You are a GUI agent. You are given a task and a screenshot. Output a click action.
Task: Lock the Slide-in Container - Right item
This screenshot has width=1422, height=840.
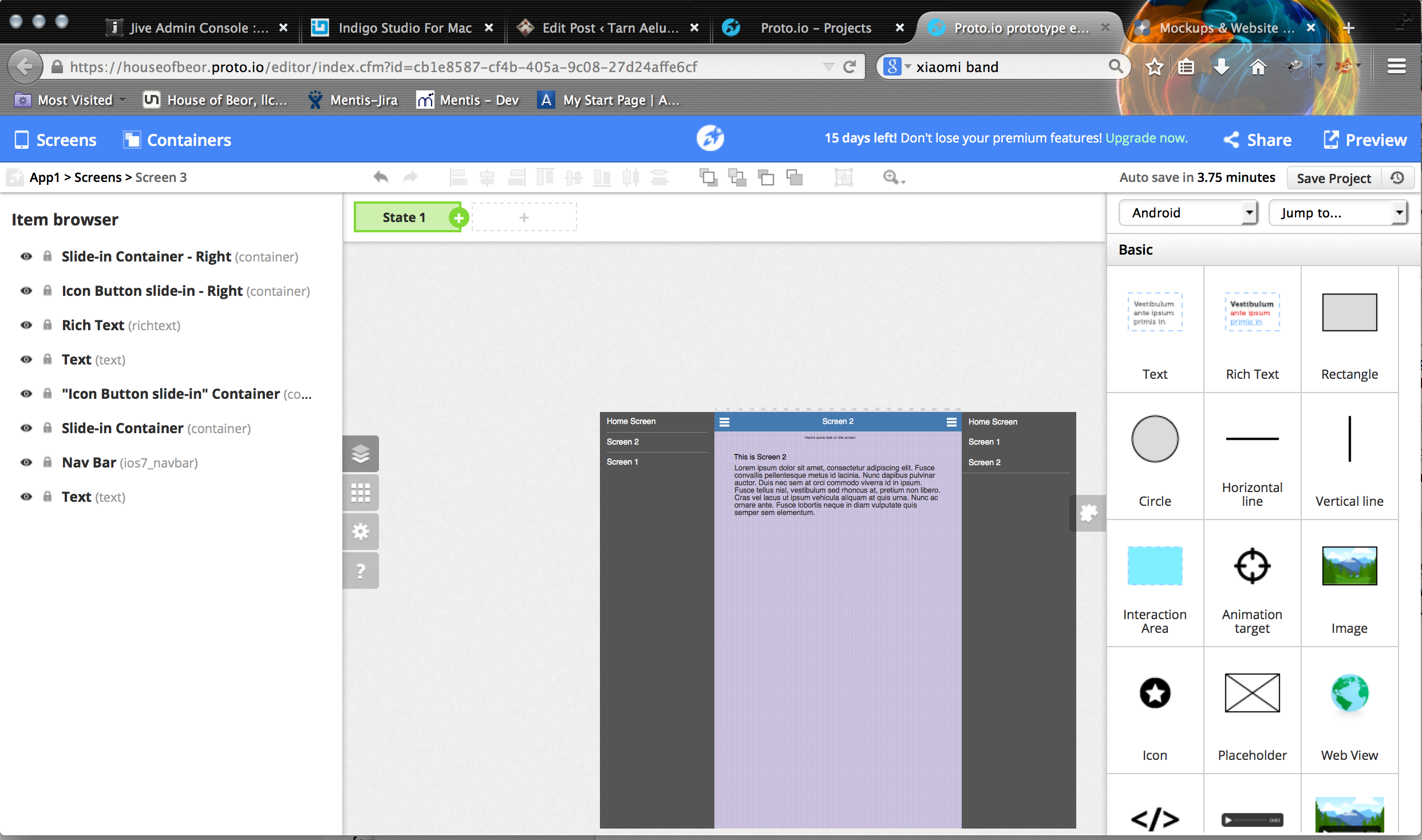pyautogui.click(x=48, y=256)
